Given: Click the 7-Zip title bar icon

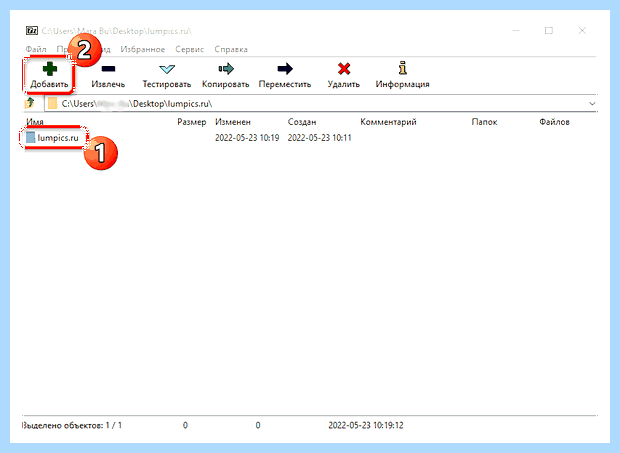Looking at the screenshot, I should coord(32,31).
